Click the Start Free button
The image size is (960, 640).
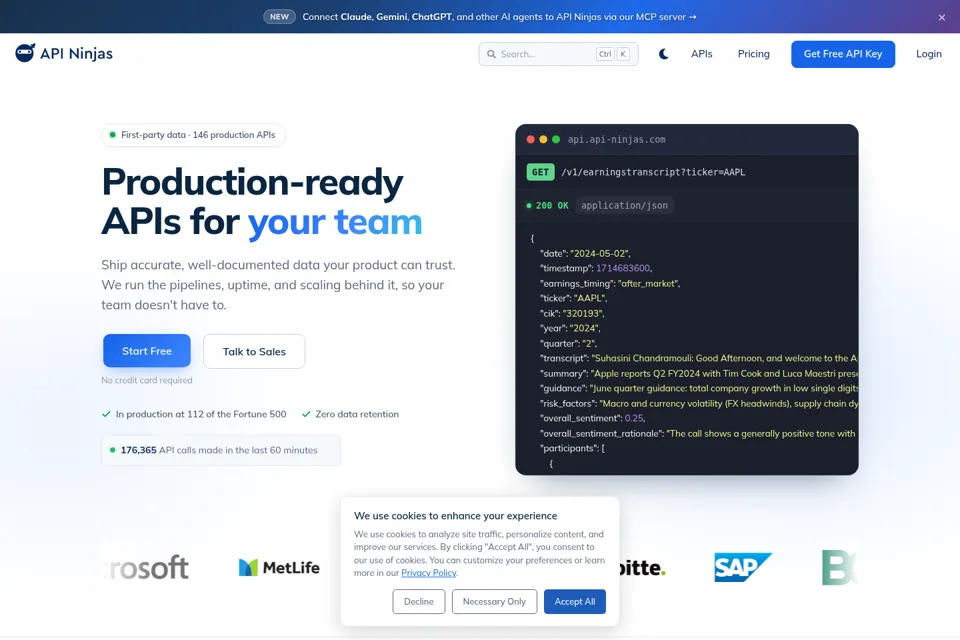click(x=147, y=351)
